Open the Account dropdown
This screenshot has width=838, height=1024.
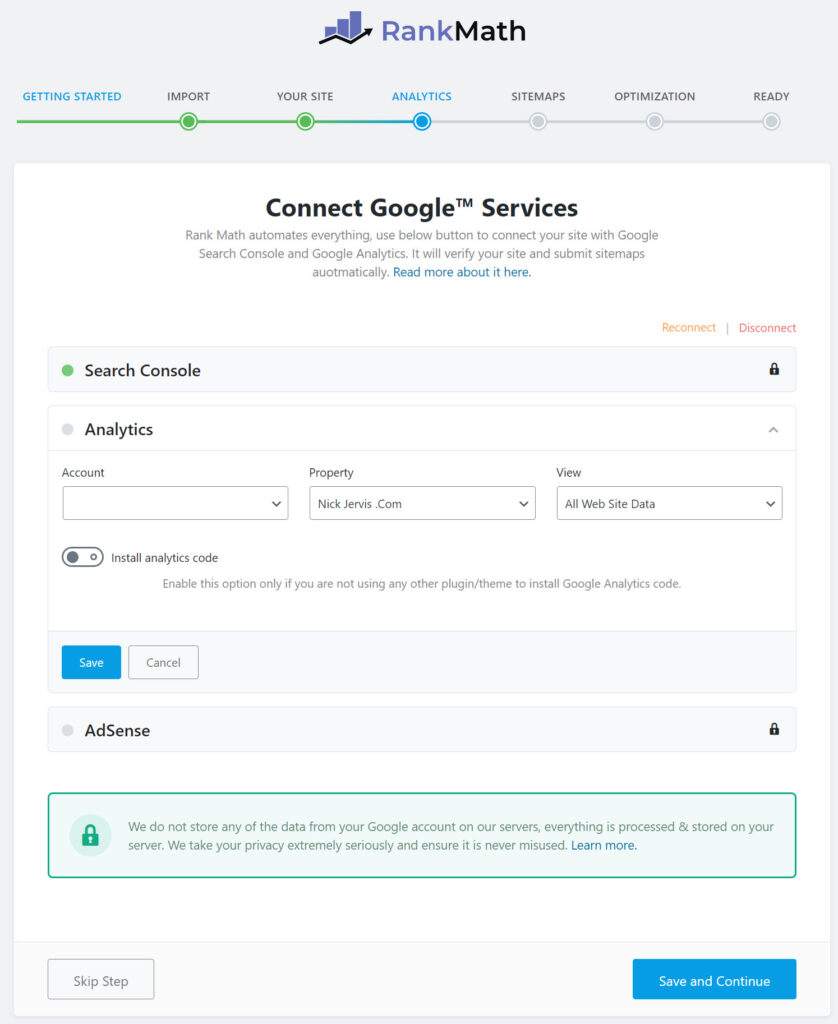175,503
